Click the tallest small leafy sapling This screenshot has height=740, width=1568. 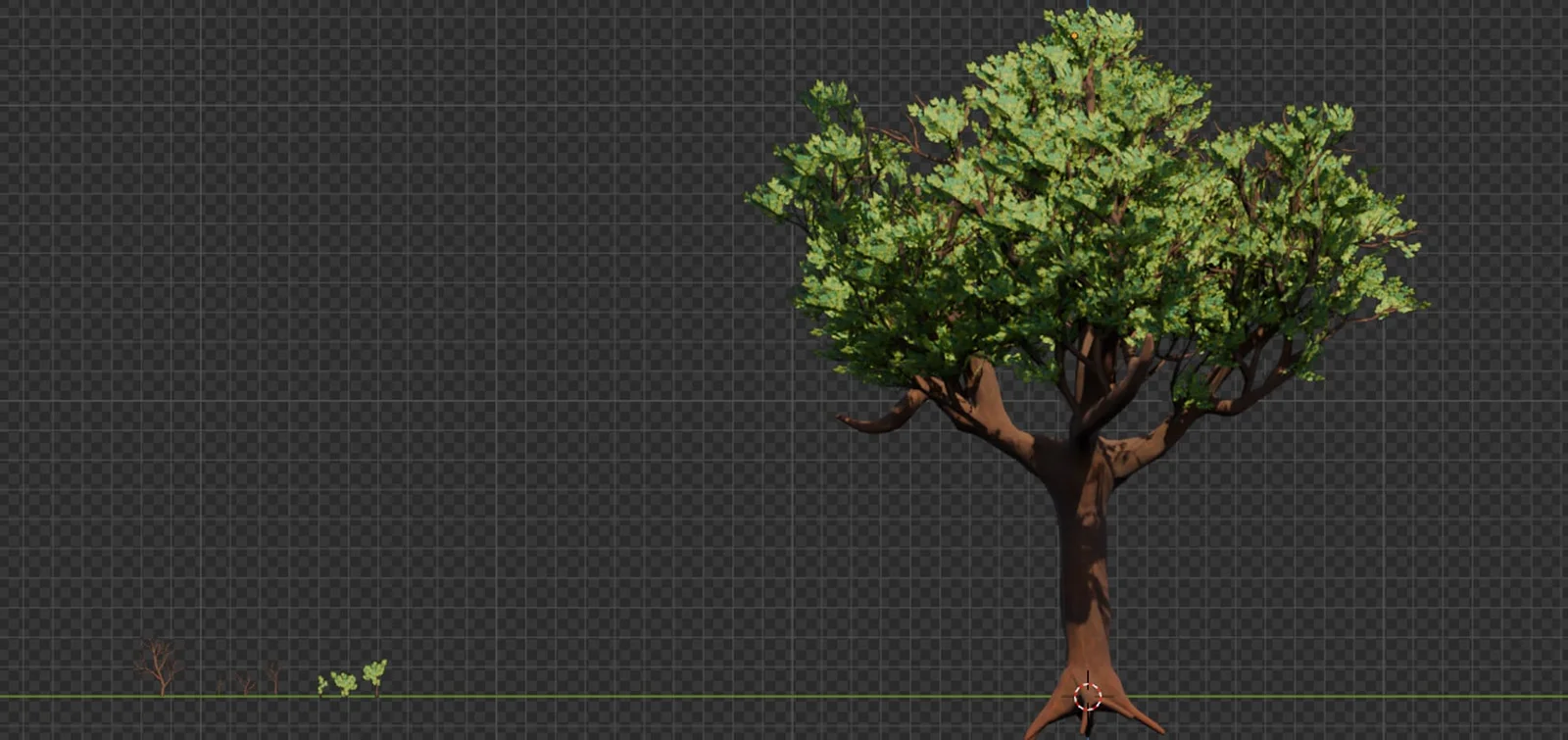(374, 674)
